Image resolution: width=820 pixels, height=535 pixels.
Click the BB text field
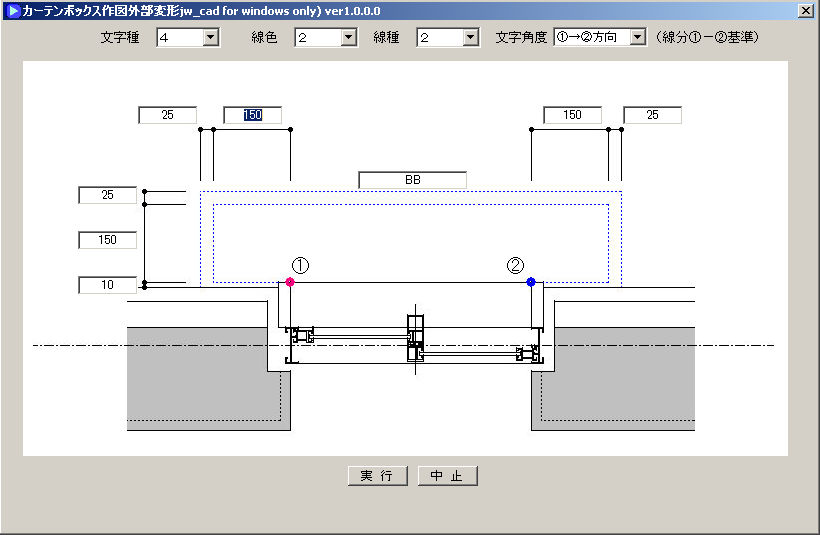(412, 180)
